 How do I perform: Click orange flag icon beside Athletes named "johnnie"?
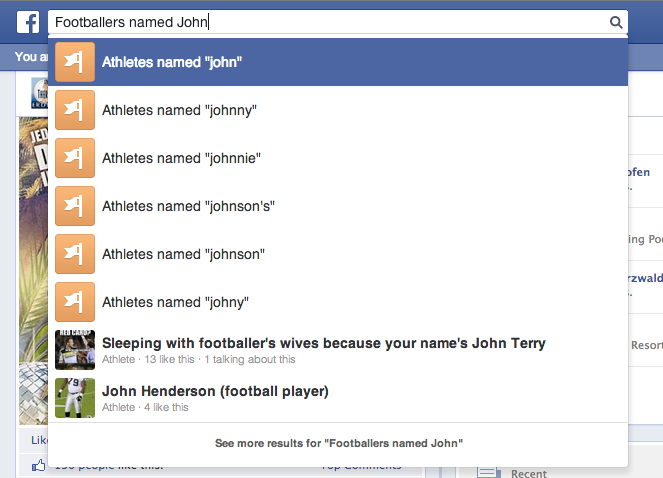(75, 158)
